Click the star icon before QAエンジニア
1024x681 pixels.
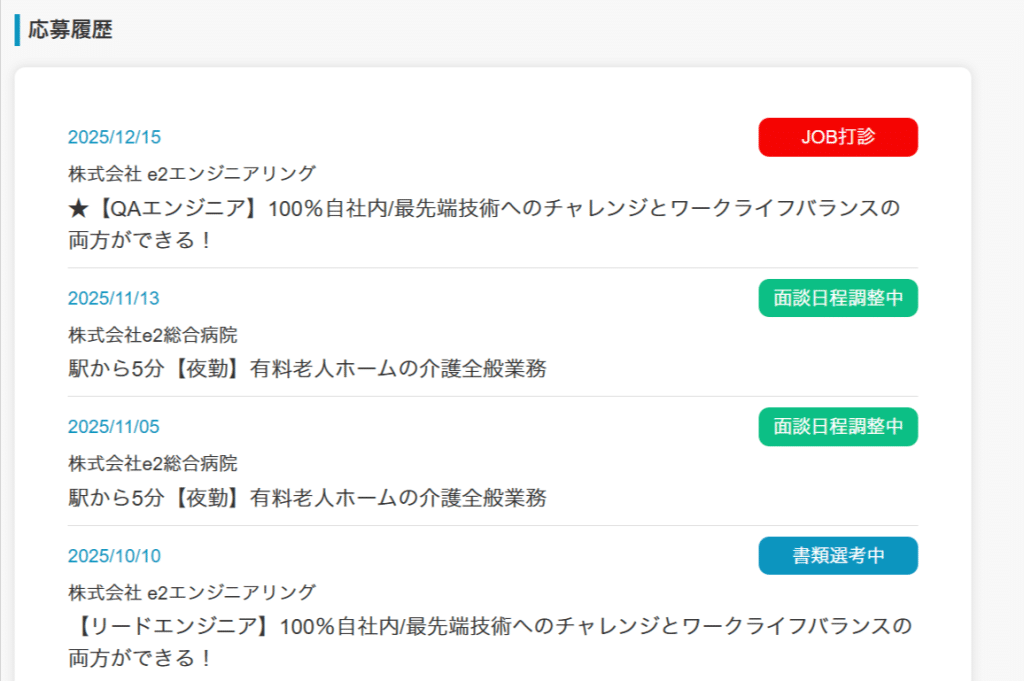pos(79,209)
